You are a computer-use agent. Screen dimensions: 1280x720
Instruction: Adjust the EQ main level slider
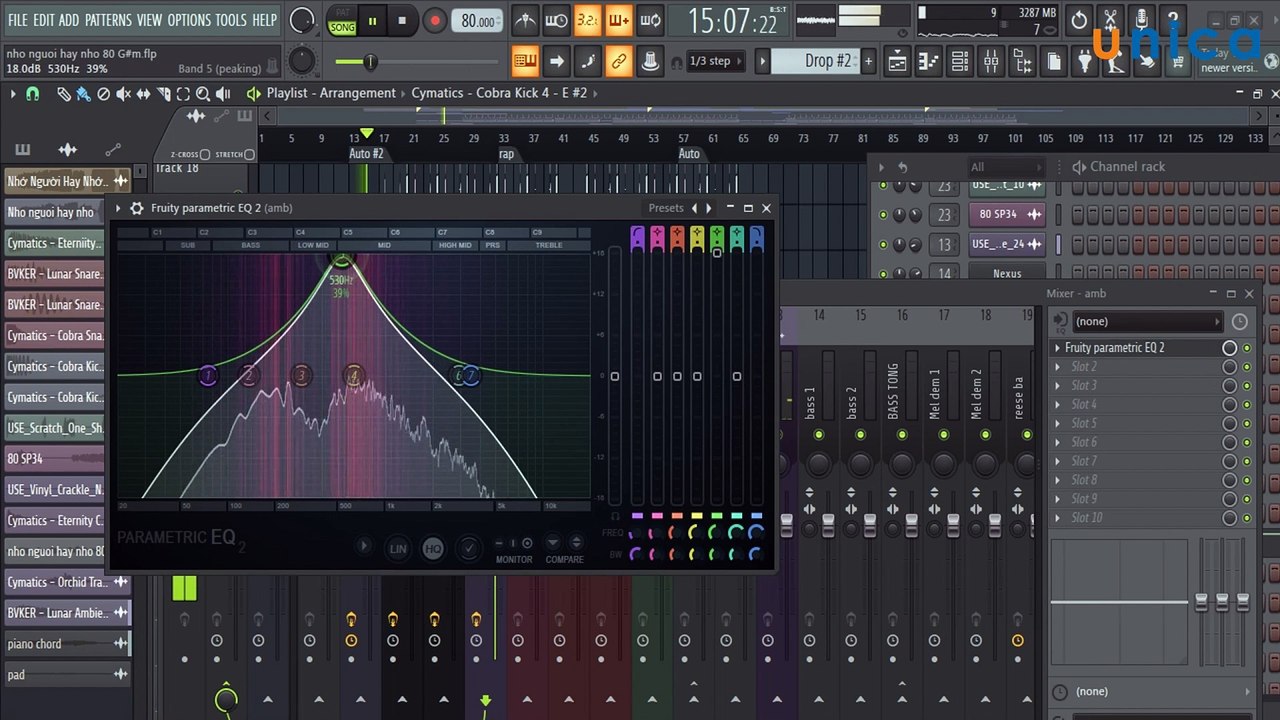(615, 376)
